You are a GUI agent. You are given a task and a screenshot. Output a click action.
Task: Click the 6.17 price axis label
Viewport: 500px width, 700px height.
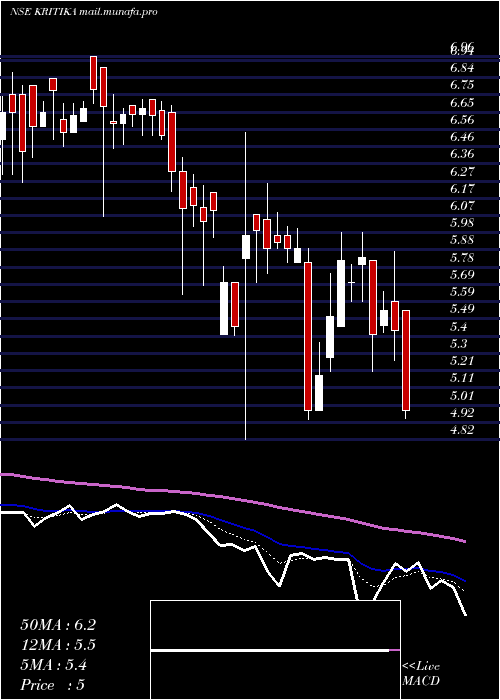point(462,188)
